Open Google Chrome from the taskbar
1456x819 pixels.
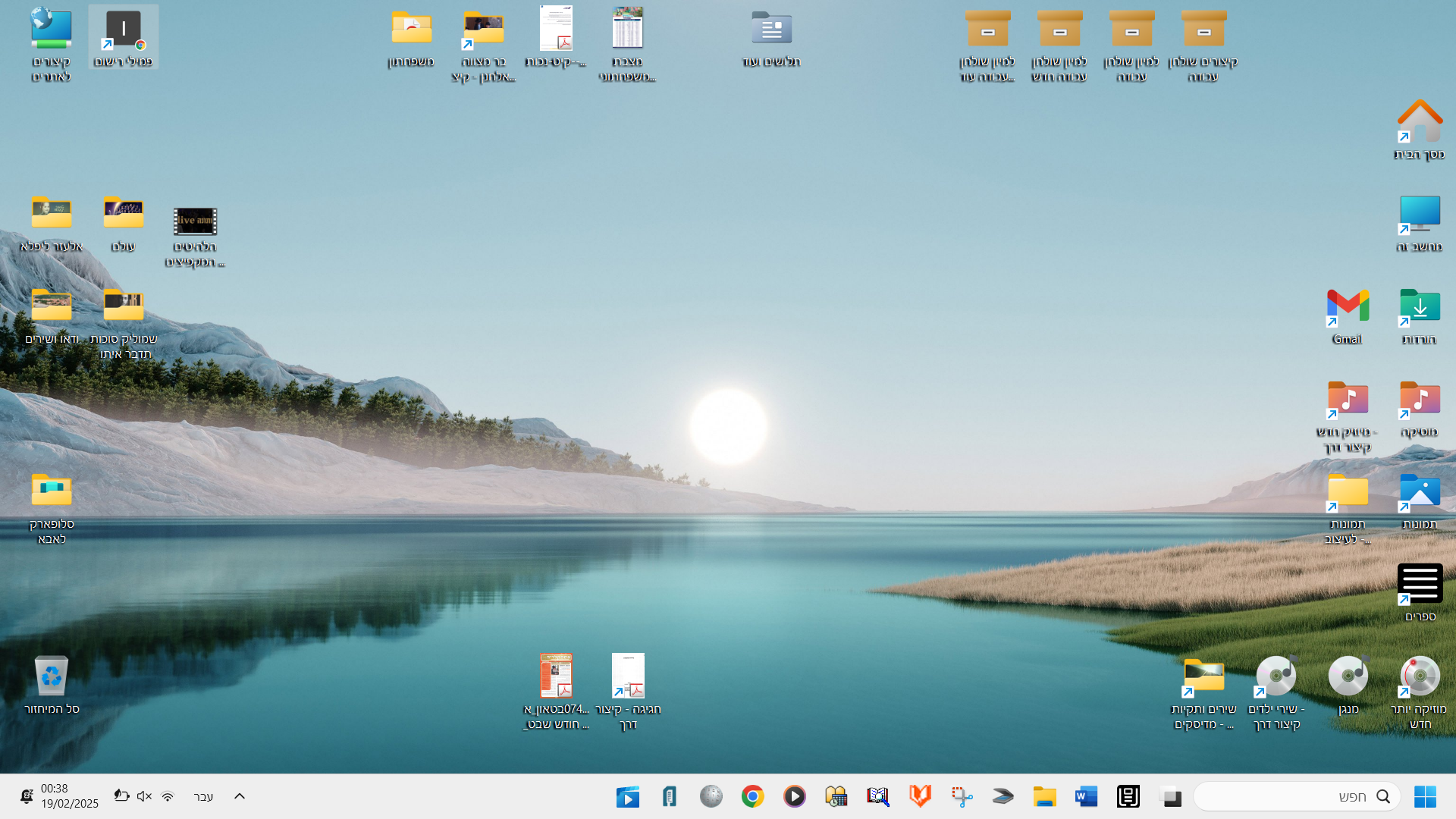[x=752, y=796]
